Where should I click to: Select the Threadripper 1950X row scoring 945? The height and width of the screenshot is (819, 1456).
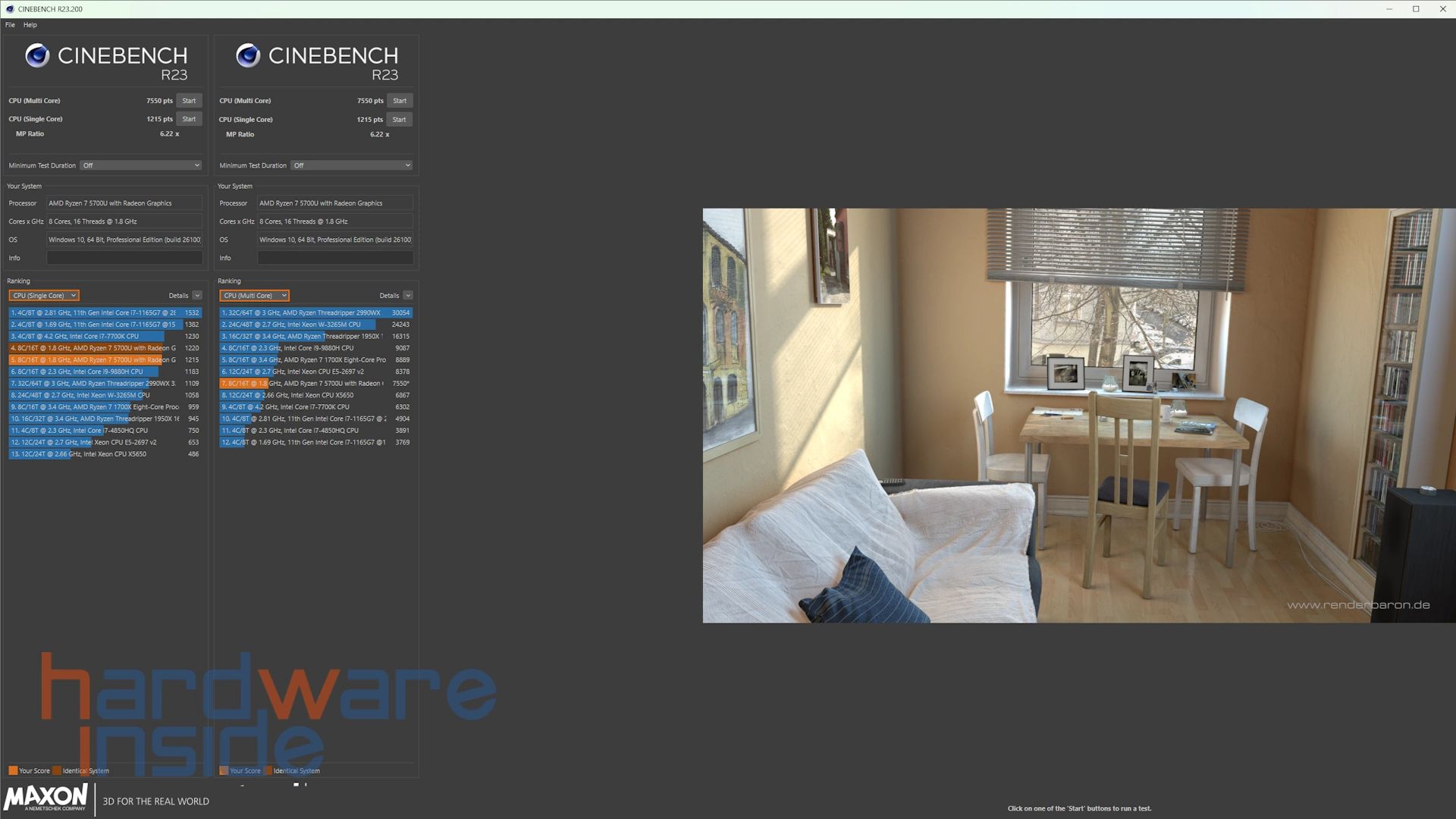(x=105, y=419)
